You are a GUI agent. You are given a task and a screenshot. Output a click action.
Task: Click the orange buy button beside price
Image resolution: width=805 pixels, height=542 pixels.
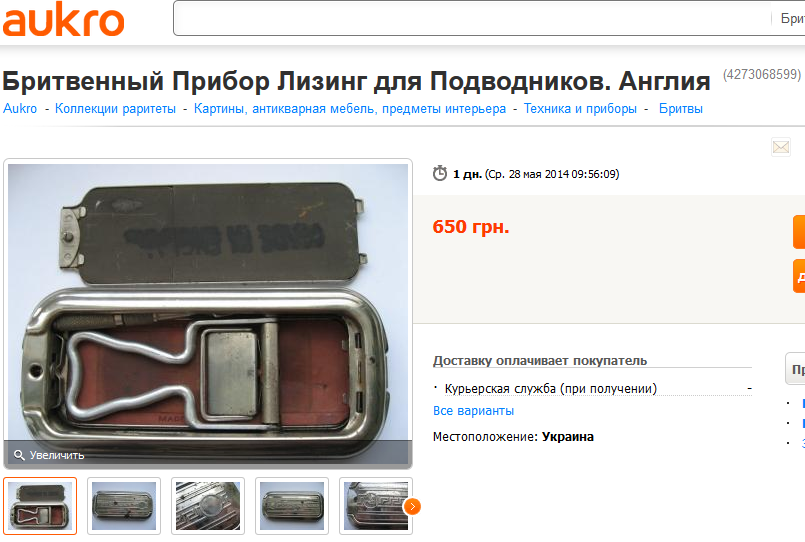coord(799,232)
